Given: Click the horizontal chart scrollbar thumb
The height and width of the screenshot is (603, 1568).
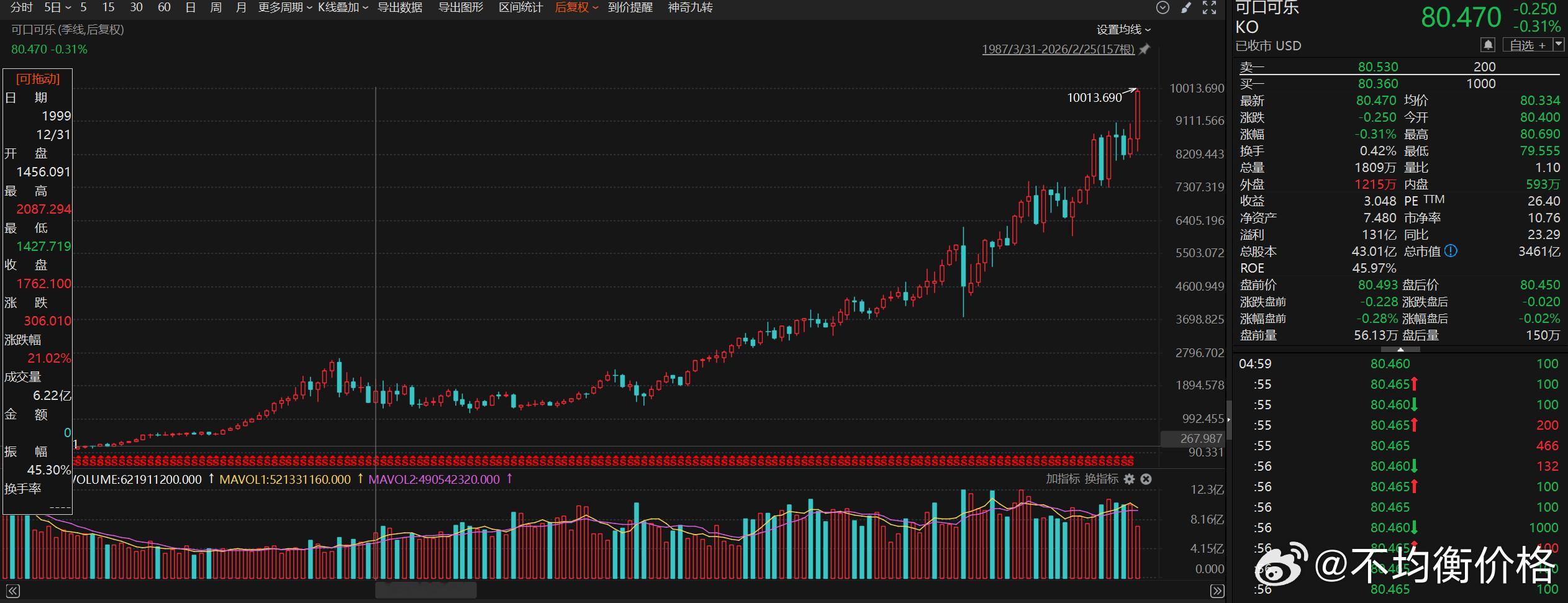Looking at the screenshot, I should [426, 591].
